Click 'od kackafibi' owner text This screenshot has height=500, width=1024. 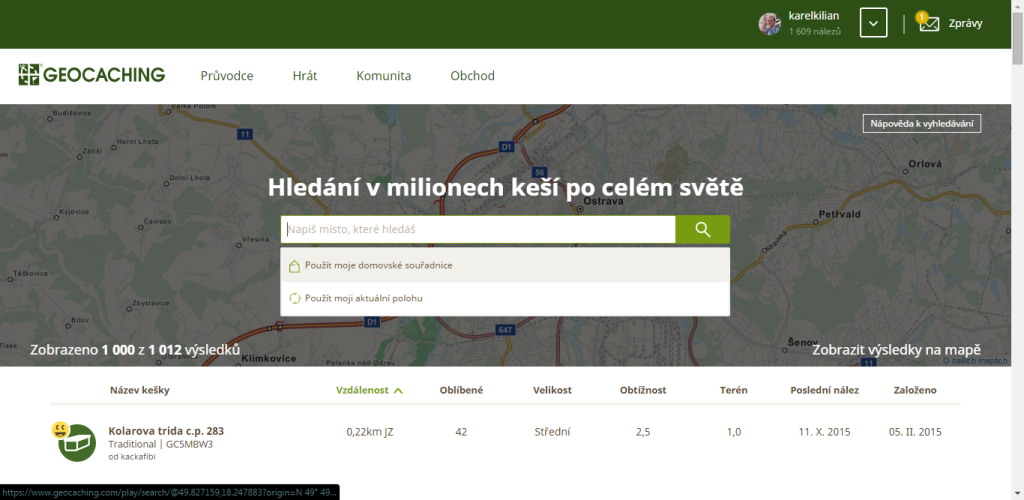click(132, 457)
